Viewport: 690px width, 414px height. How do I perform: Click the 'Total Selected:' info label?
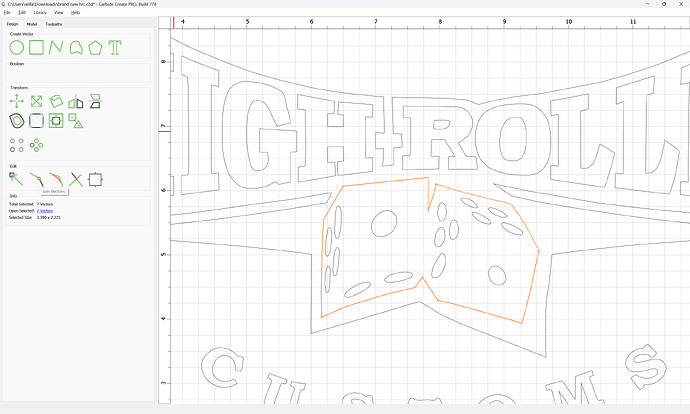point(22,204)
